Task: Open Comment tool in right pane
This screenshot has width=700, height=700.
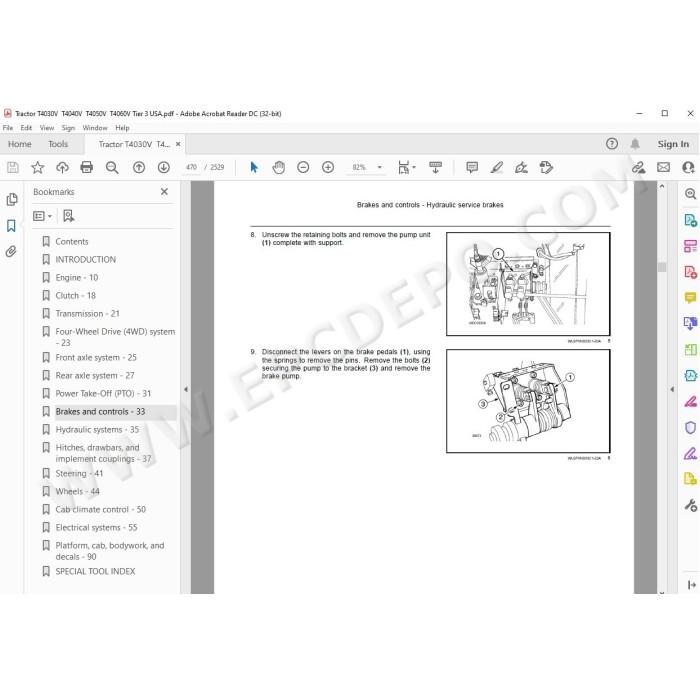Action: (x=690, y=297)
